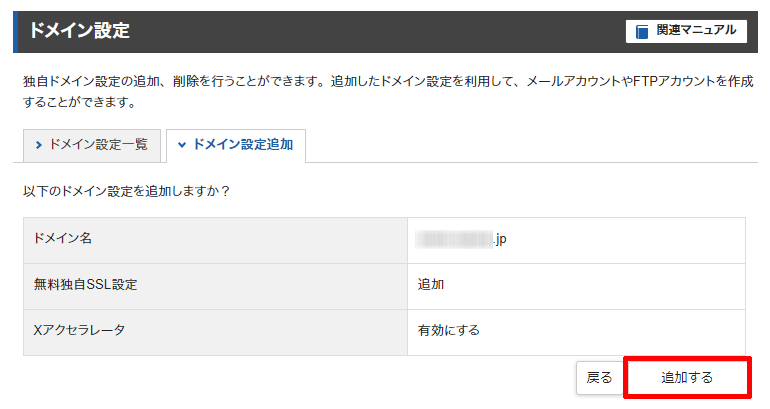Click the down chevron beside ドメイン設定追加

pos(182,145)
